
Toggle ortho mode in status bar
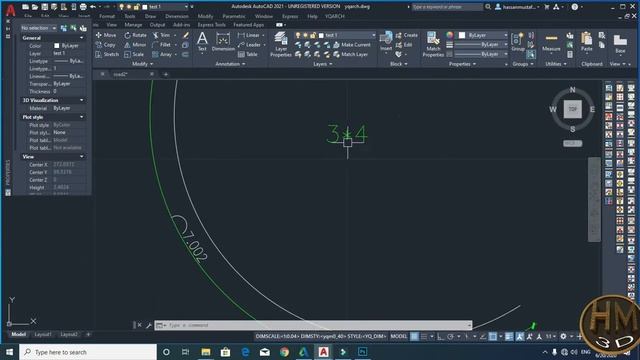(x=440, y=336)
